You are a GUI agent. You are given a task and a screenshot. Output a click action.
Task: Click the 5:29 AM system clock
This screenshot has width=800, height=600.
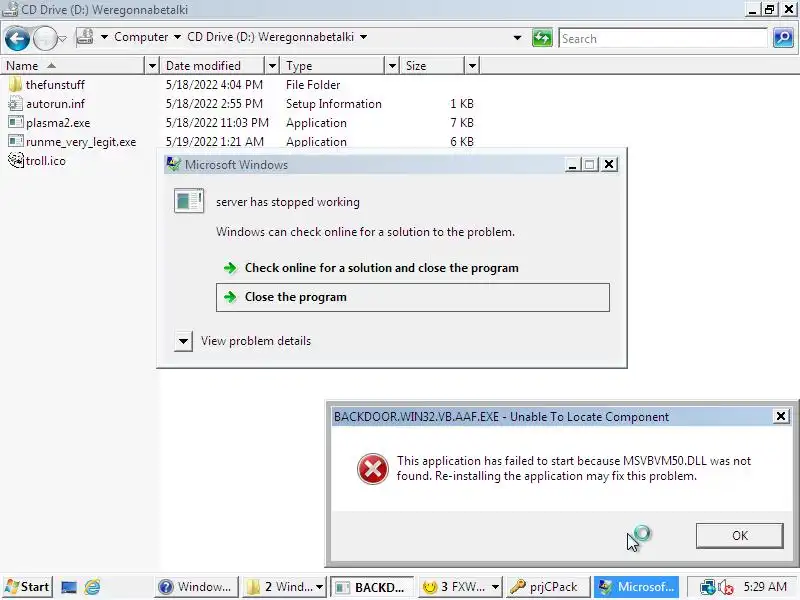tap(765, 587)
